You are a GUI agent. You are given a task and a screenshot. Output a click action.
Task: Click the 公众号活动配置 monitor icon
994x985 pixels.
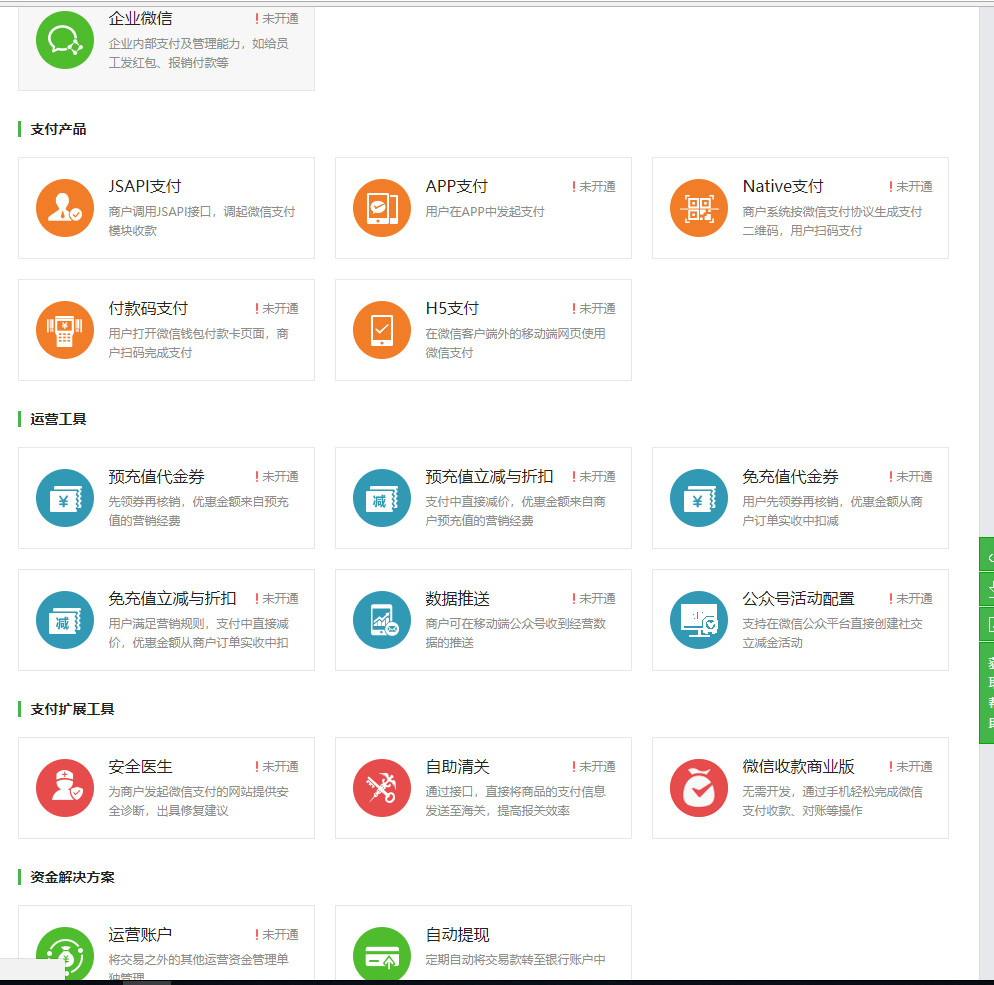click(x=699, y=620)
